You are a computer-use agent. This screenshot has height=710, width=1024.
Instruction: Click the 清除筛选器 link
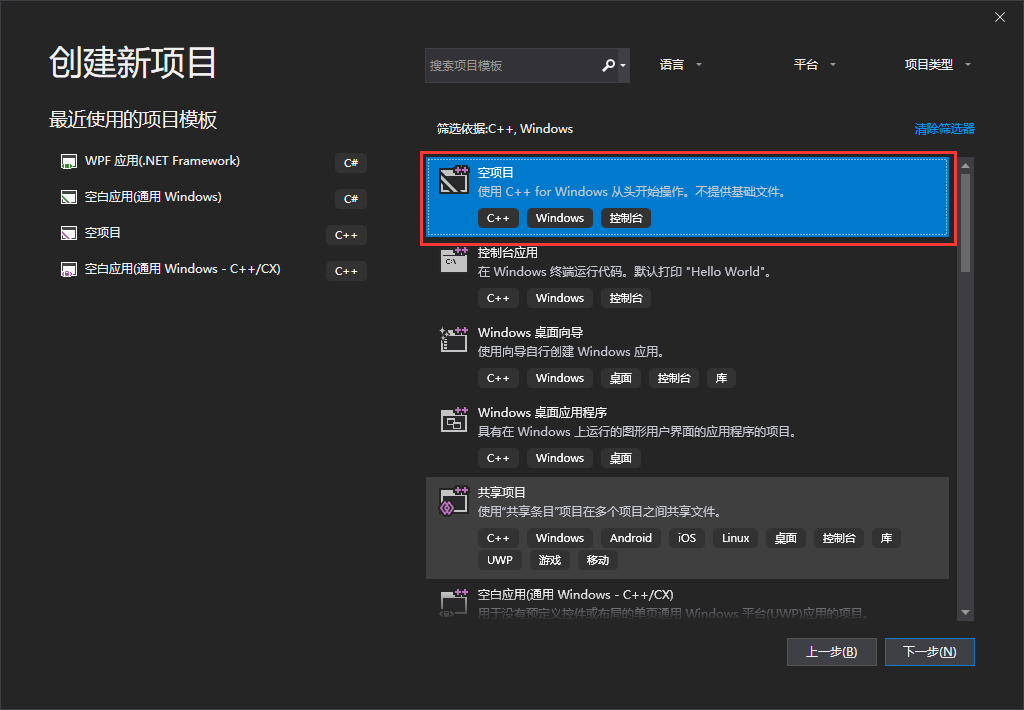[944, 129]
